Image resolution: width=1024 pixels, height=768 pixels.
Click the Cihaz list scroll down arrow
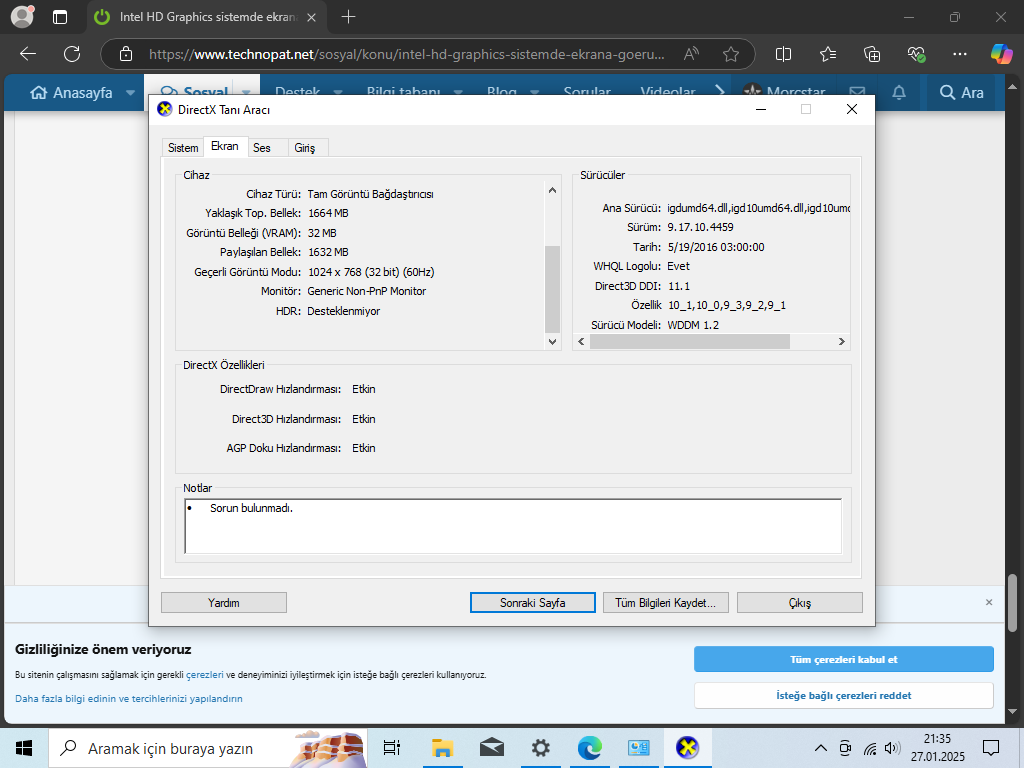(x=552, y=342)
